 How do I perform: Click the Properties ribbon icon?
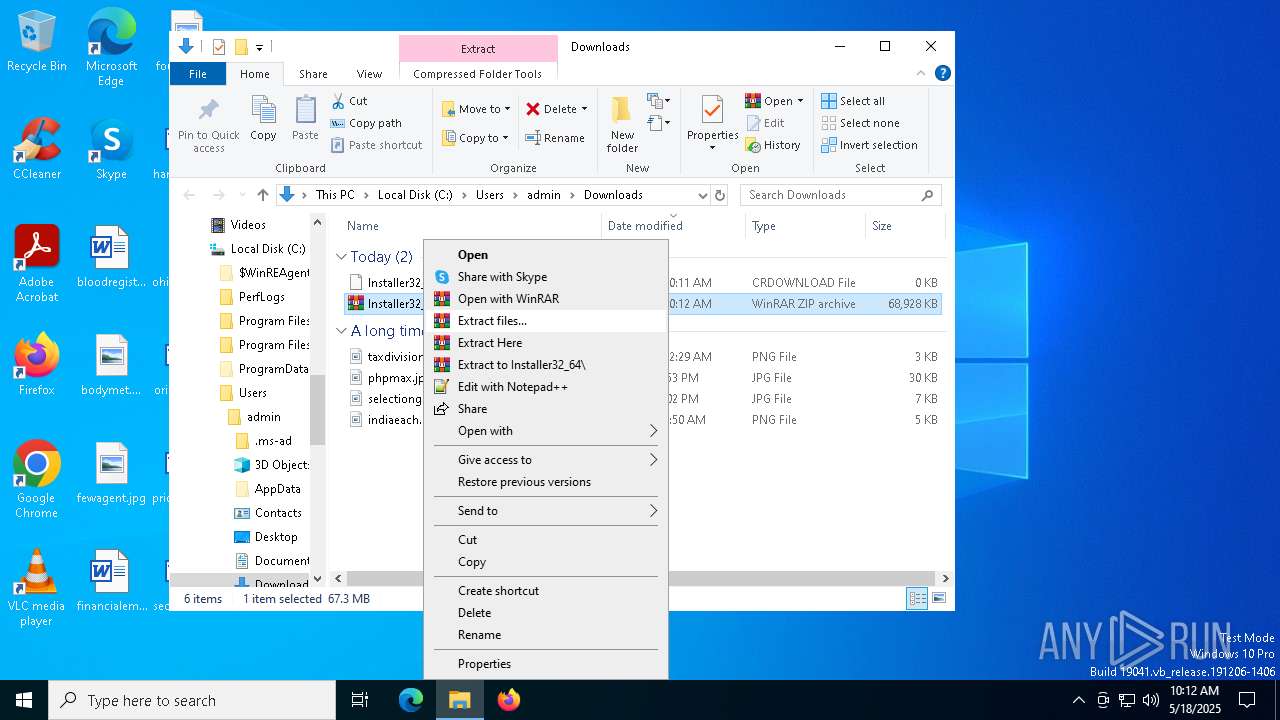[712, 124]
